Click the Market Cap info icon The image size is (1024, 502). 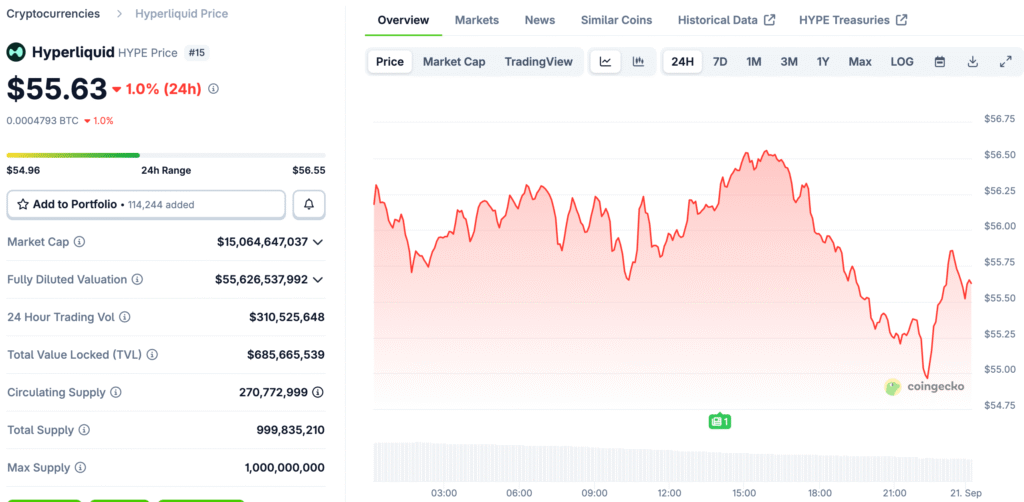point(80,242)
